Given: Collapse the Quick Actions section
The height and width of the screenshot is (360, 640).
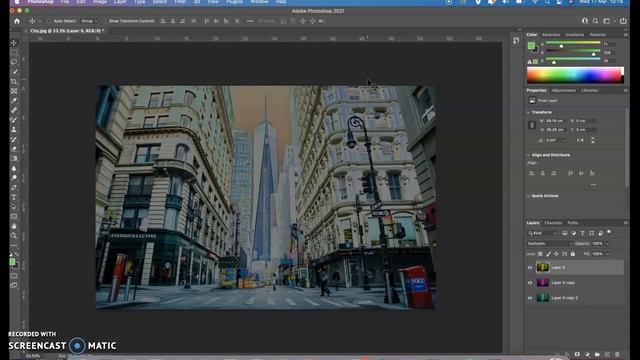Looking at the screenshot, I should tap(529, 196).
